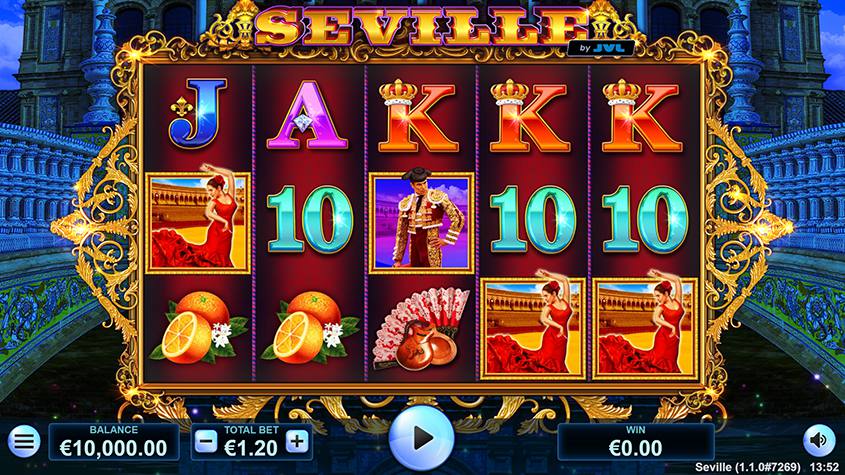Click the flamenco dancer on fifth reel
Screen dimensions: 845x475
645,327
